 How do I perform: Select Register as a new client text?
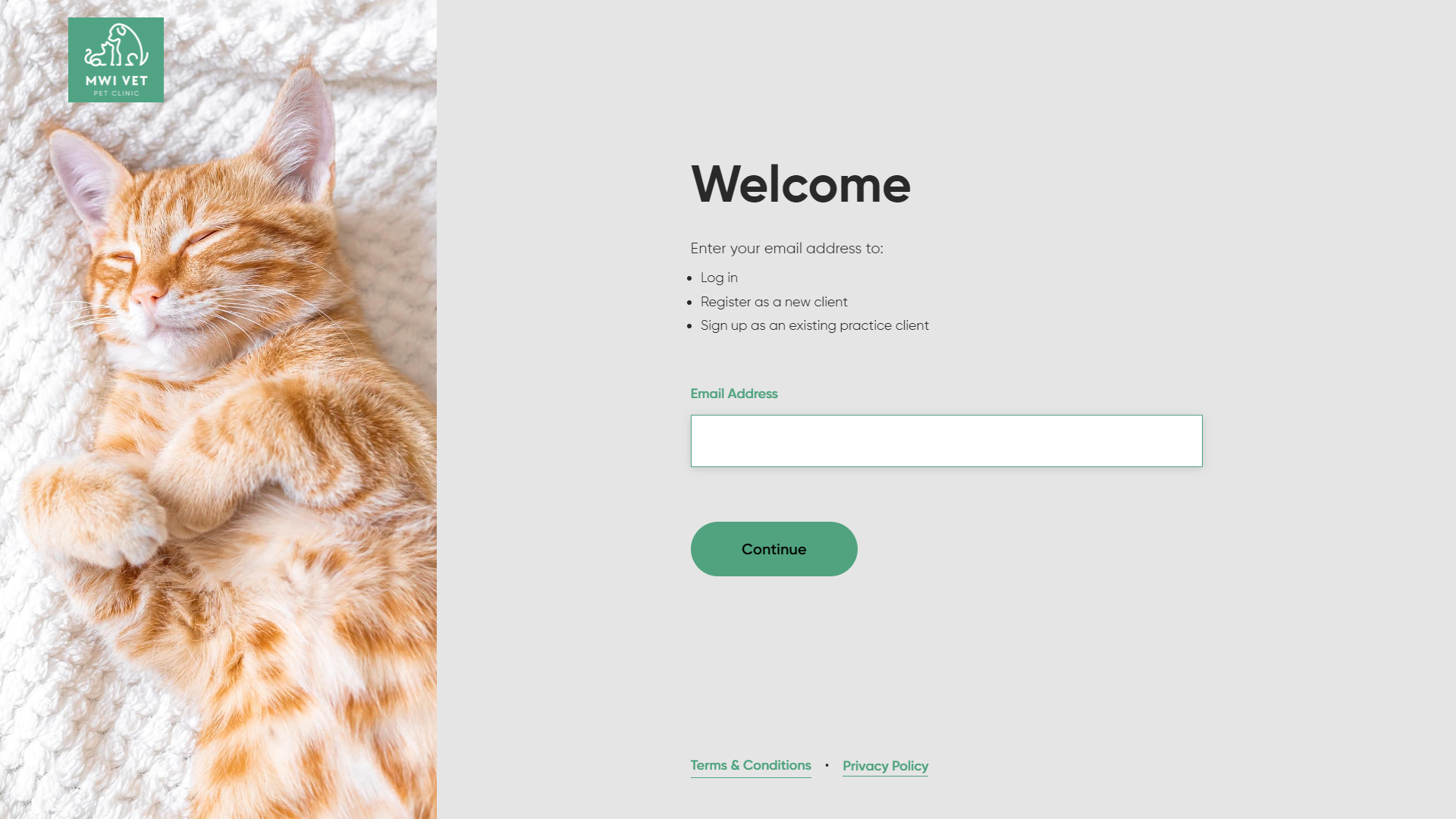(774, 302)
